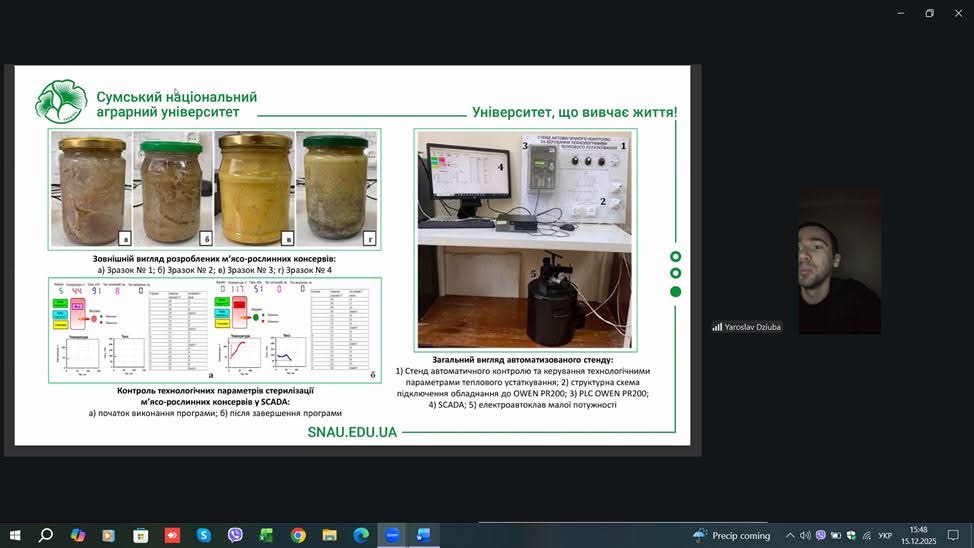974x548 pixels.
Task: Switch the УКР input language indicator
Action: click(x=885, y=536)
